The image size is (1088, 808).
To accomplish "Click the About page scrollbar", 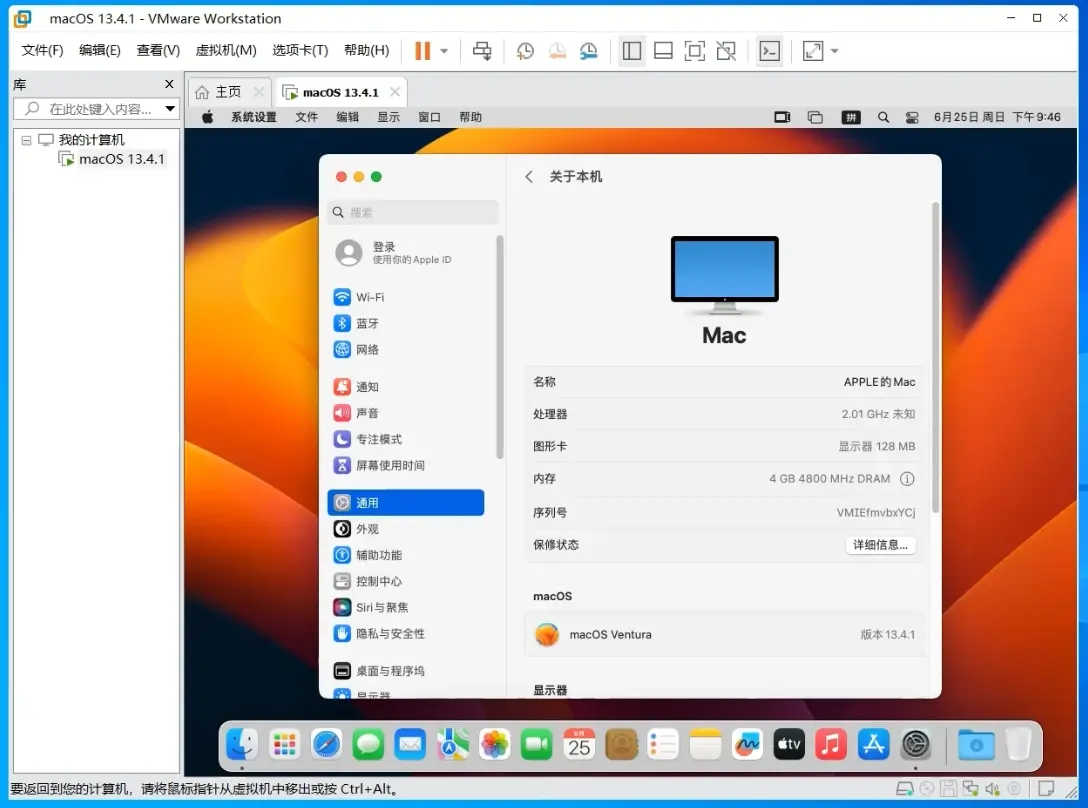I will 935,357.
